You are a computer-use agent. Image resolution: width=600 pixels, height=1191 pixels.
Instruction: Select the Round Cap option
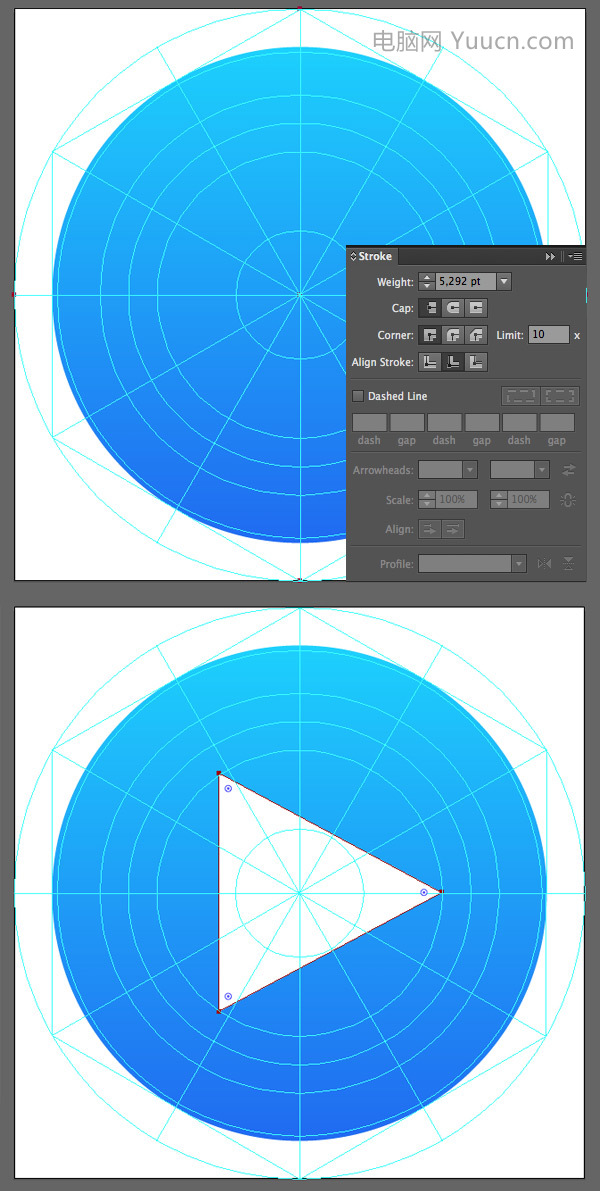(x=453, y=308)
